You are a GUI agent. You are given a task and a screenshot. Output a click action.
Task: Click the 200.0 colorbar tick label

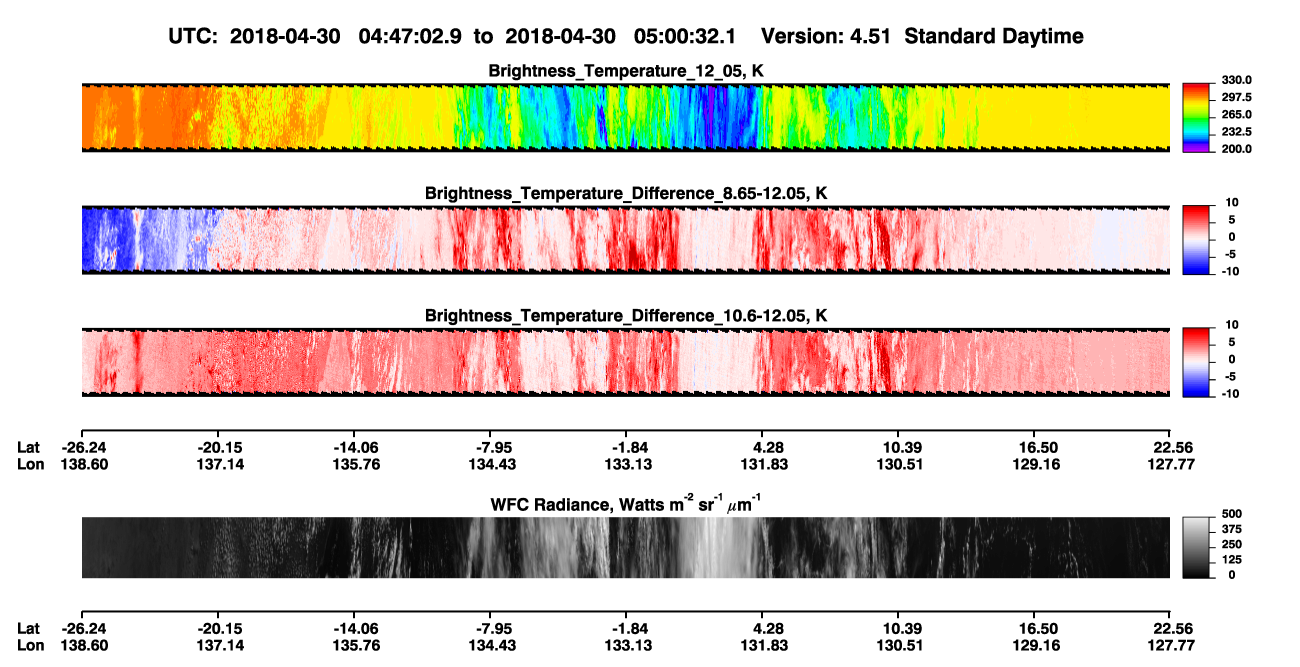(1236, 148)
